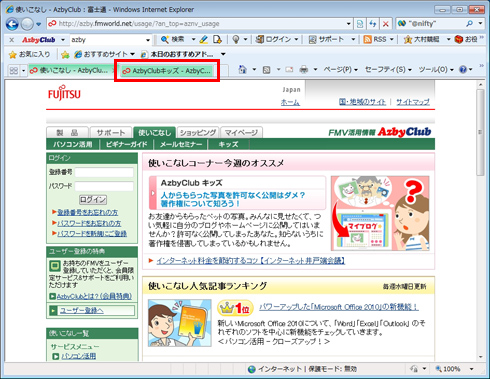Click the ログイン toolbar button

pos(273,40)
